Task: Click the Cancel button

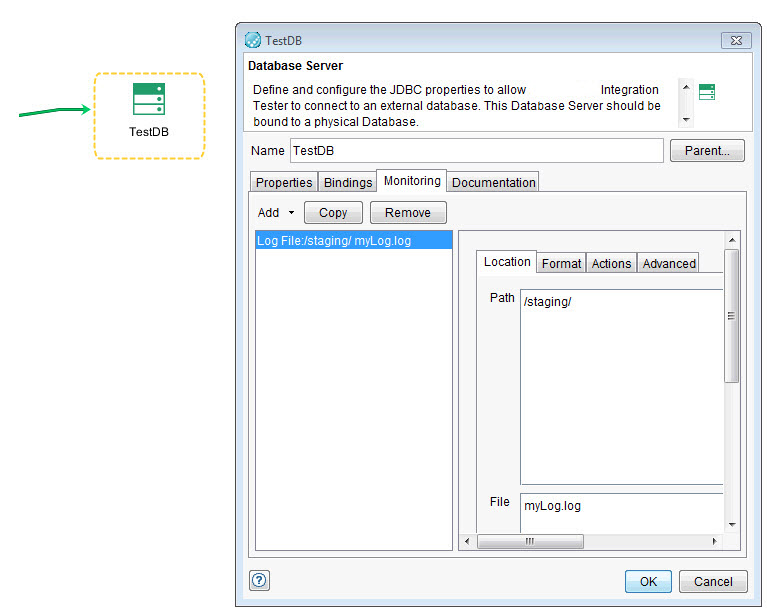Action: click(713, 582)
